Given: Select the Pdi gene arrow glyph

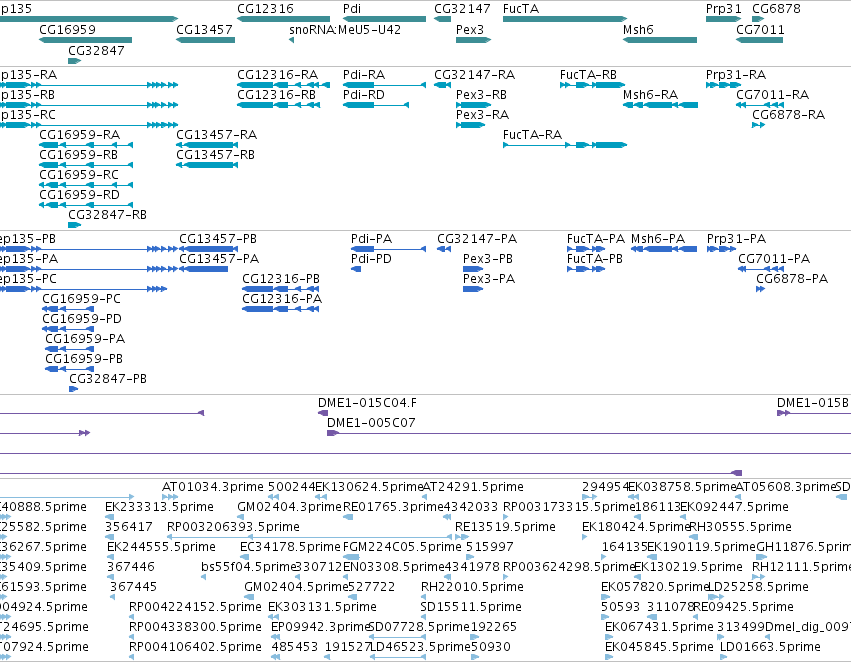Looking at the screenshot, I should click(x=384, y=19).
